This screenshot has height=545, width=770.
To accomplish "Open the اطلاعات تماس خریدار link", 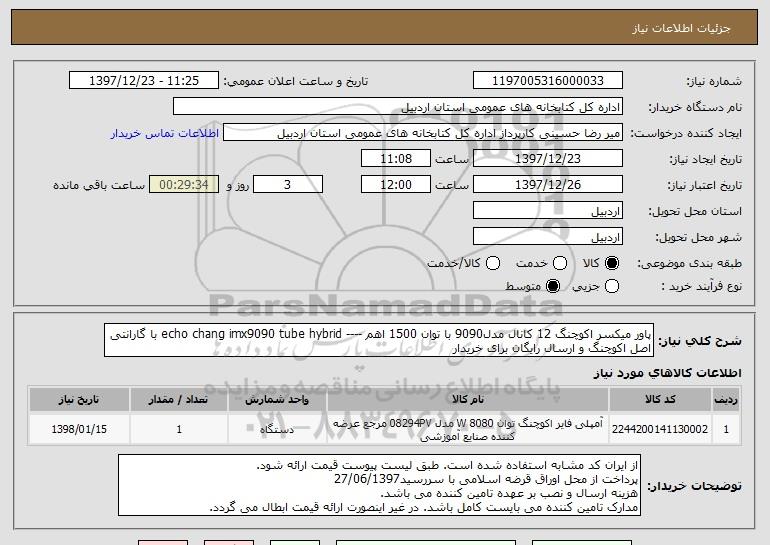I will tap(165, 133).
